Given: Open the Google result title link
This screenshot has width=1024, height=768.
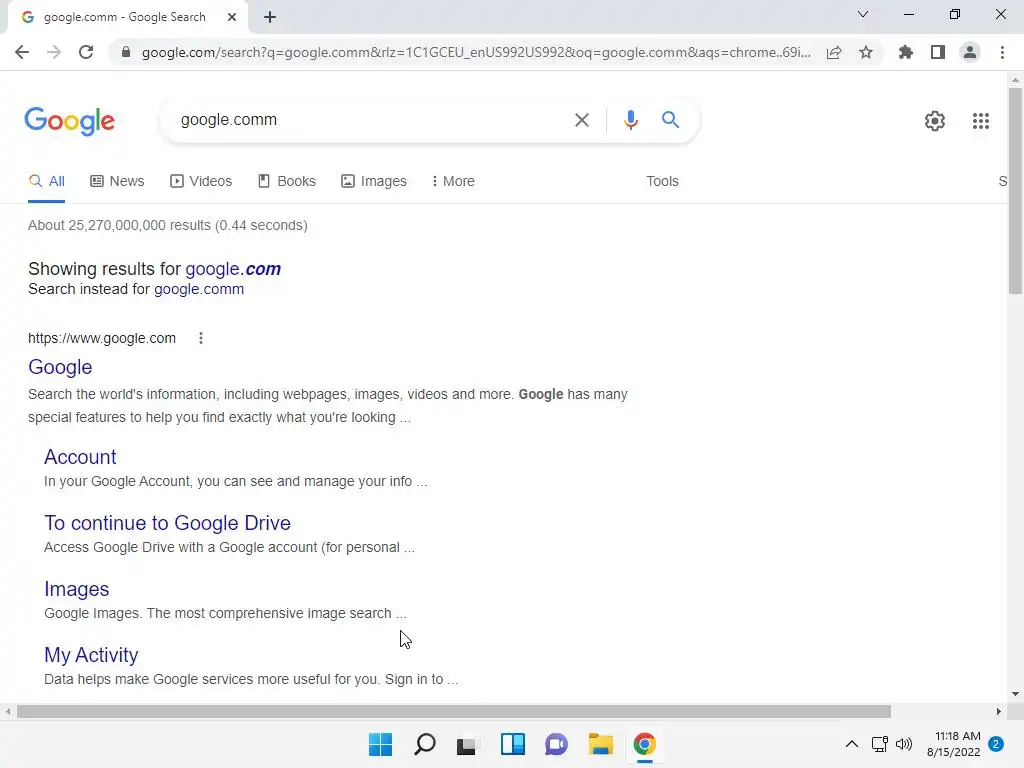Looking at the screenshot, I should (x=60, y=367).
